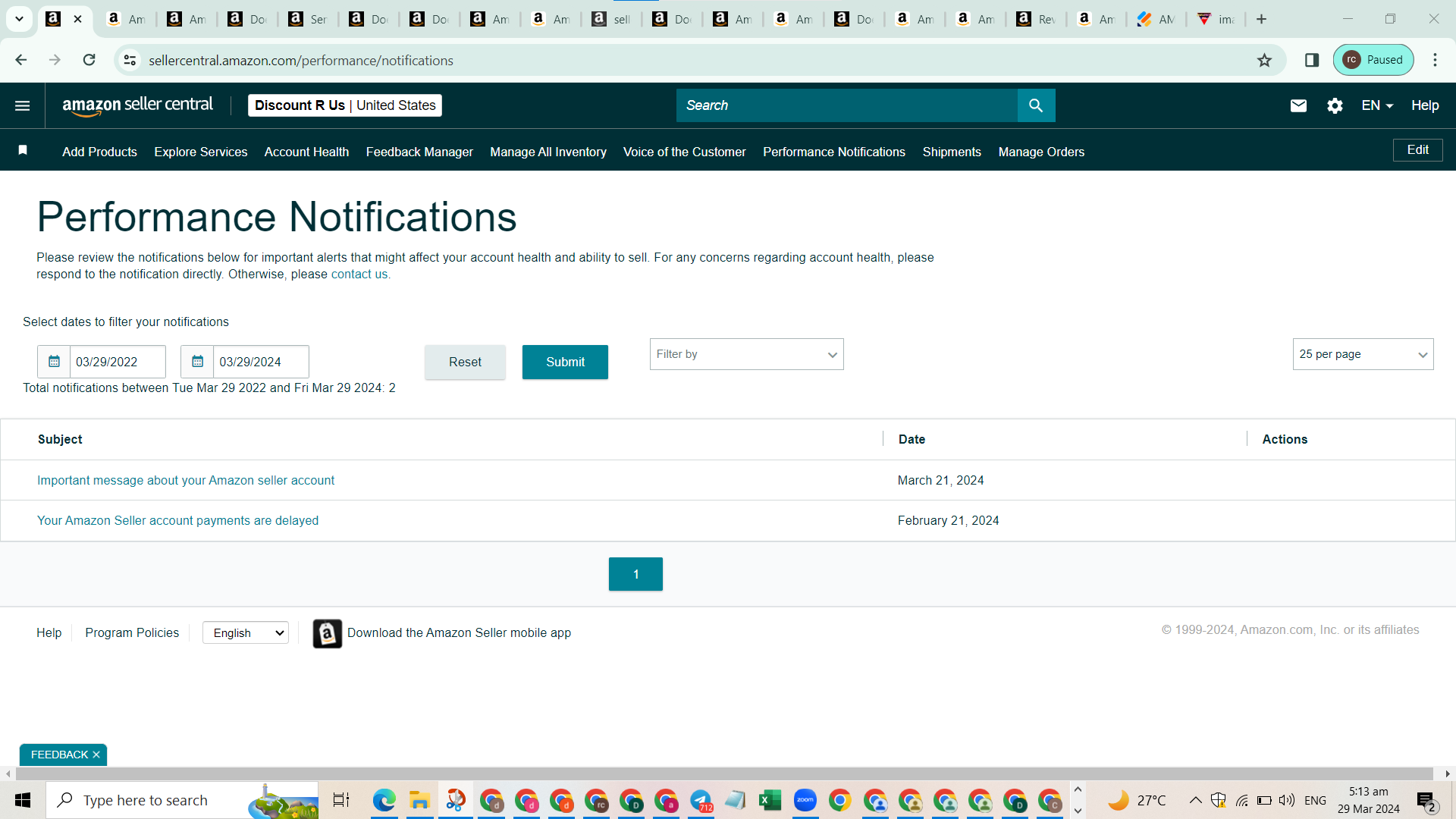
Task: Open the Help link in the header
Action: pos(1425,105)
